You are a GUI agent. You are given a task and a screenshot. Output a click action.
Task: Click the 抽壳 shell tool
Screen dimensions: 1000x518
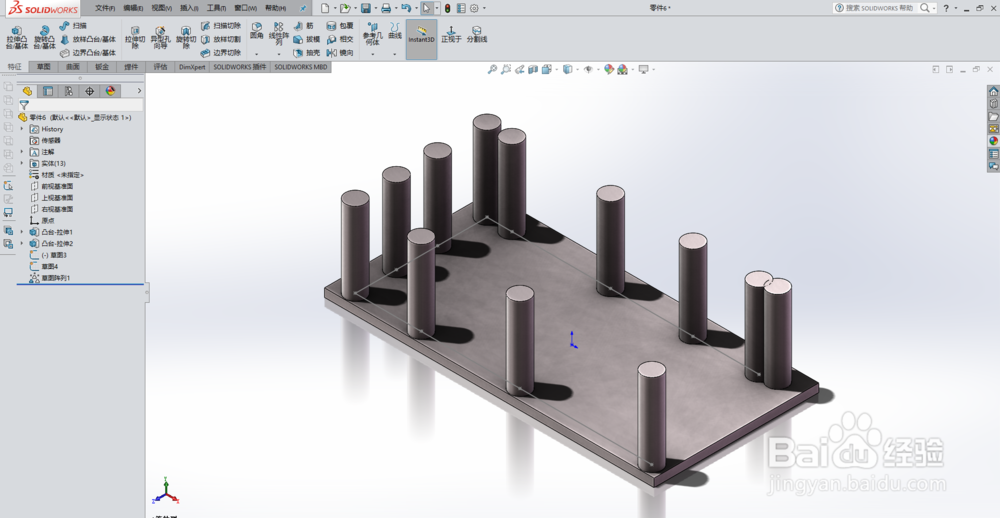tap(307, 52)
